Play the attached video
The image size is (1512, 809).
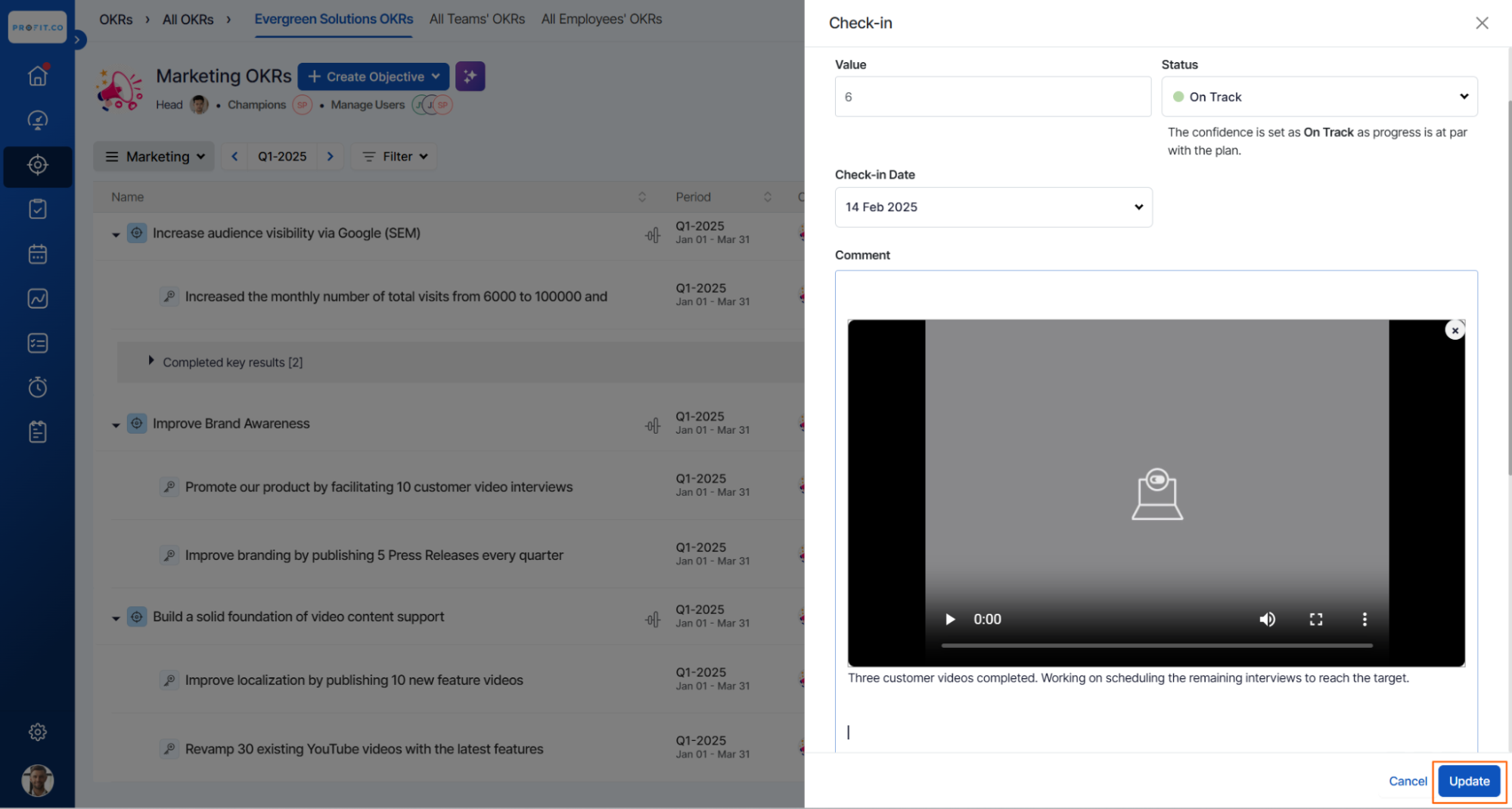pyautogui.click(x=950, y=619)
